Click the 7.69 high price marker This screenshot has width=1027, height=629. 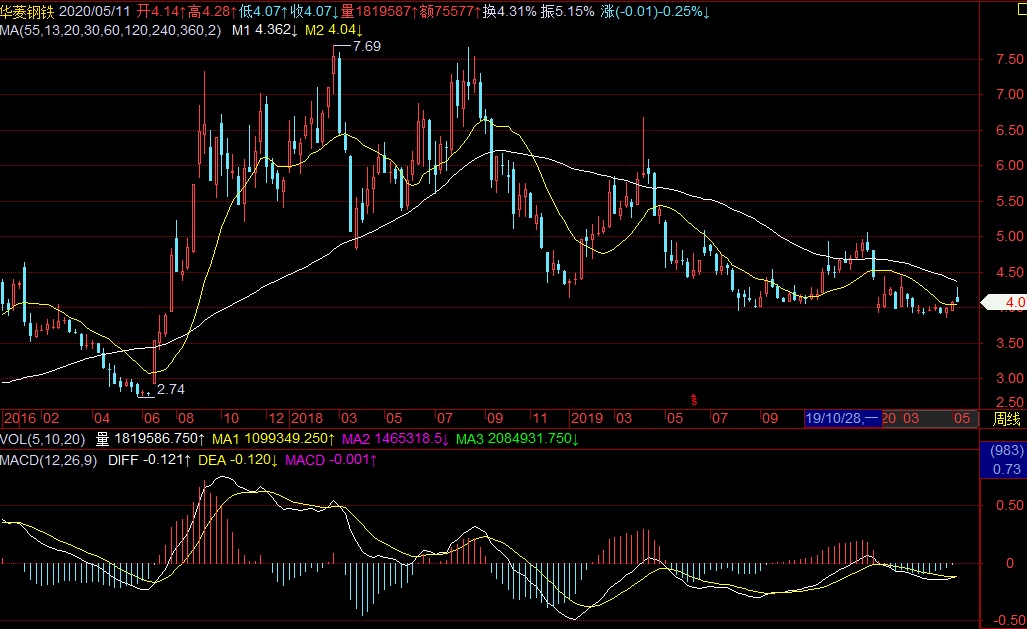click(366, 47)
